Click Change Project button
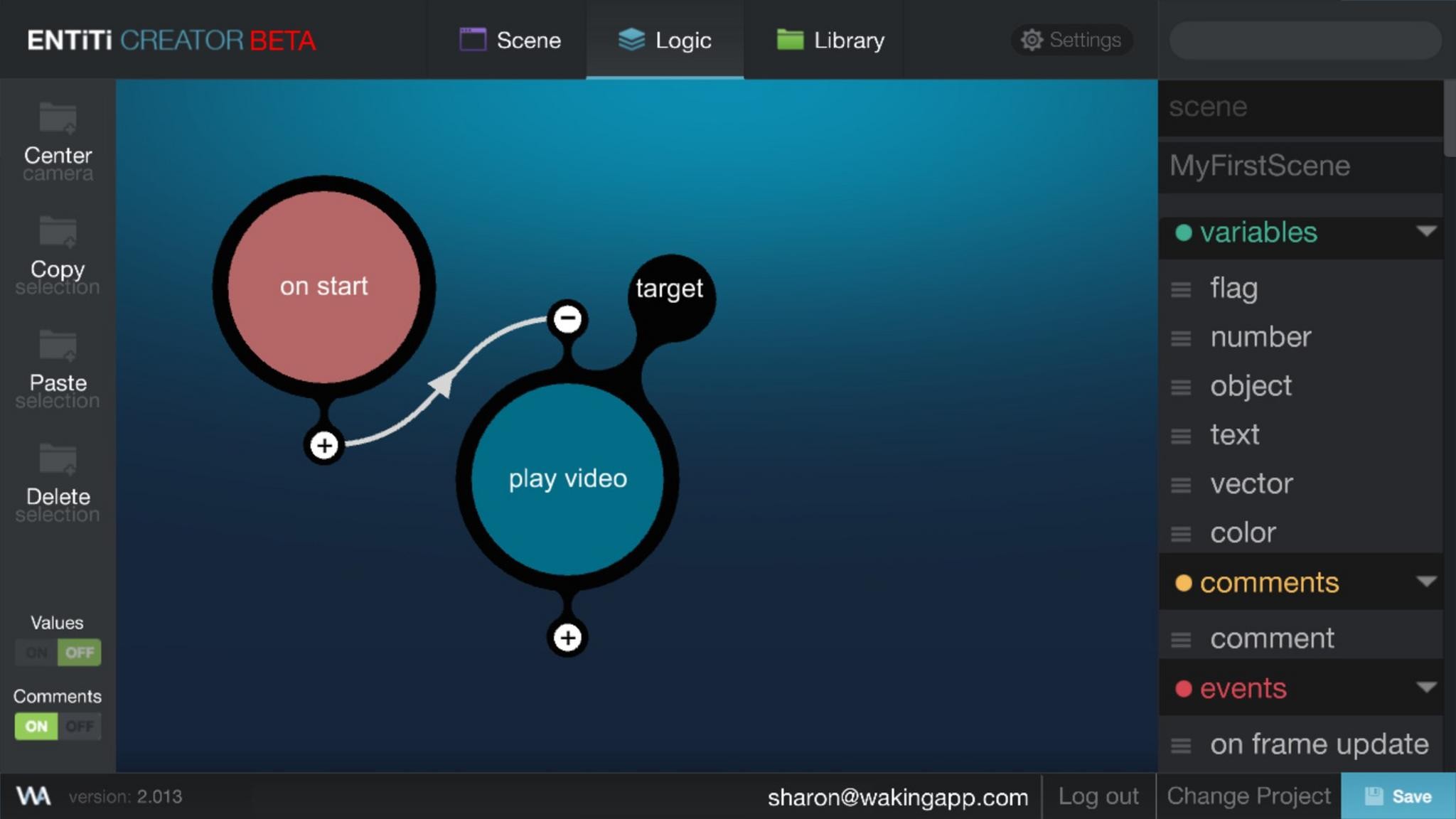Image resolution: width=1456 pixels, height=819 pixels. 1248,796
